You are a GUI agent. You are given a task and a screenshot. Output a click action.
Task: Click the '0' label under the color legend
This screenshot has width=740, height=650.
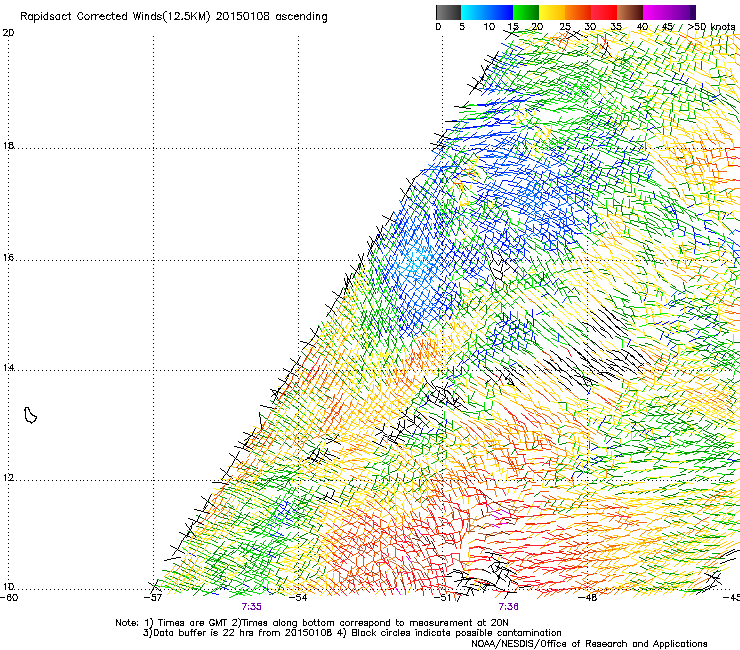[438, 27]
